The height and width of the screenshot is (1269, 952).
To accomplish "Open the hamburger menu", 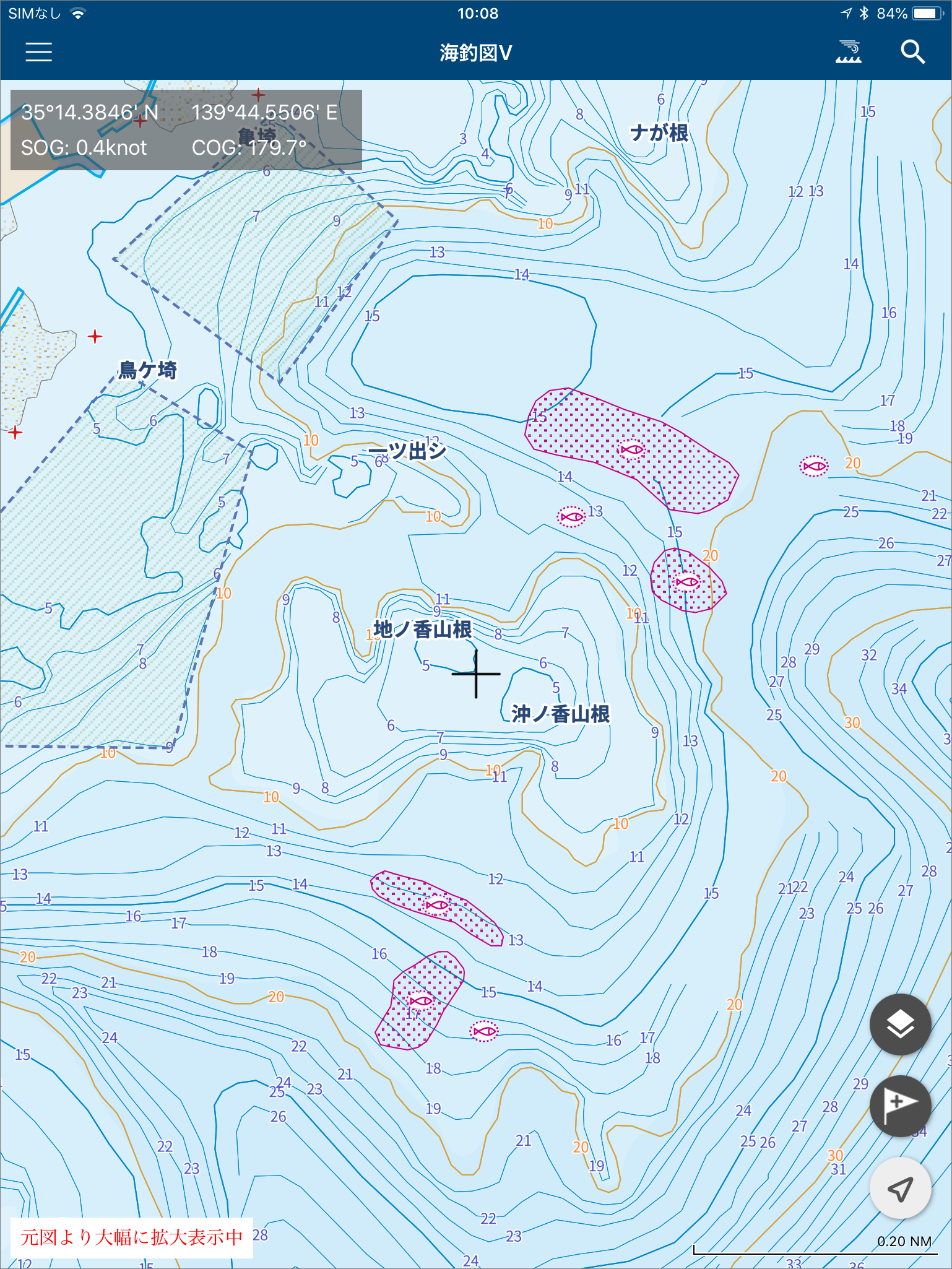I will coord(38,52).
